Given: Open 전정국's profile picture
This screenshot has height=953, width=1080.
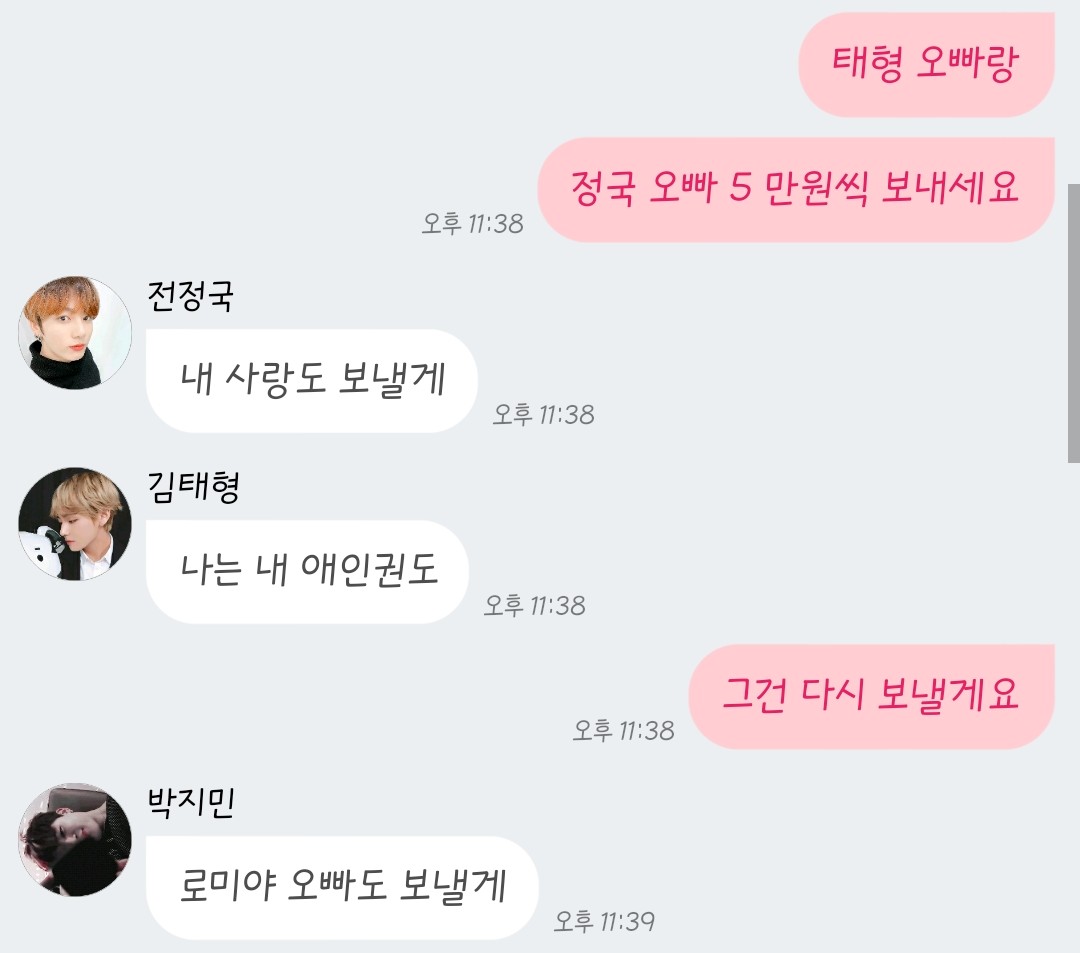Looking at the screenshot, I should [x=74, y=333].
